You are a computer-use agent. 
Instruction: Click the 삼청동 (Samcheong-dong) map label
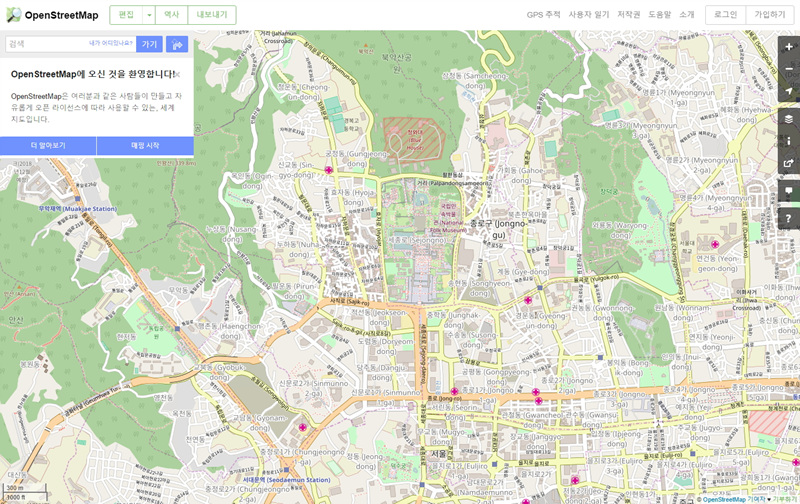pos(475,81)
